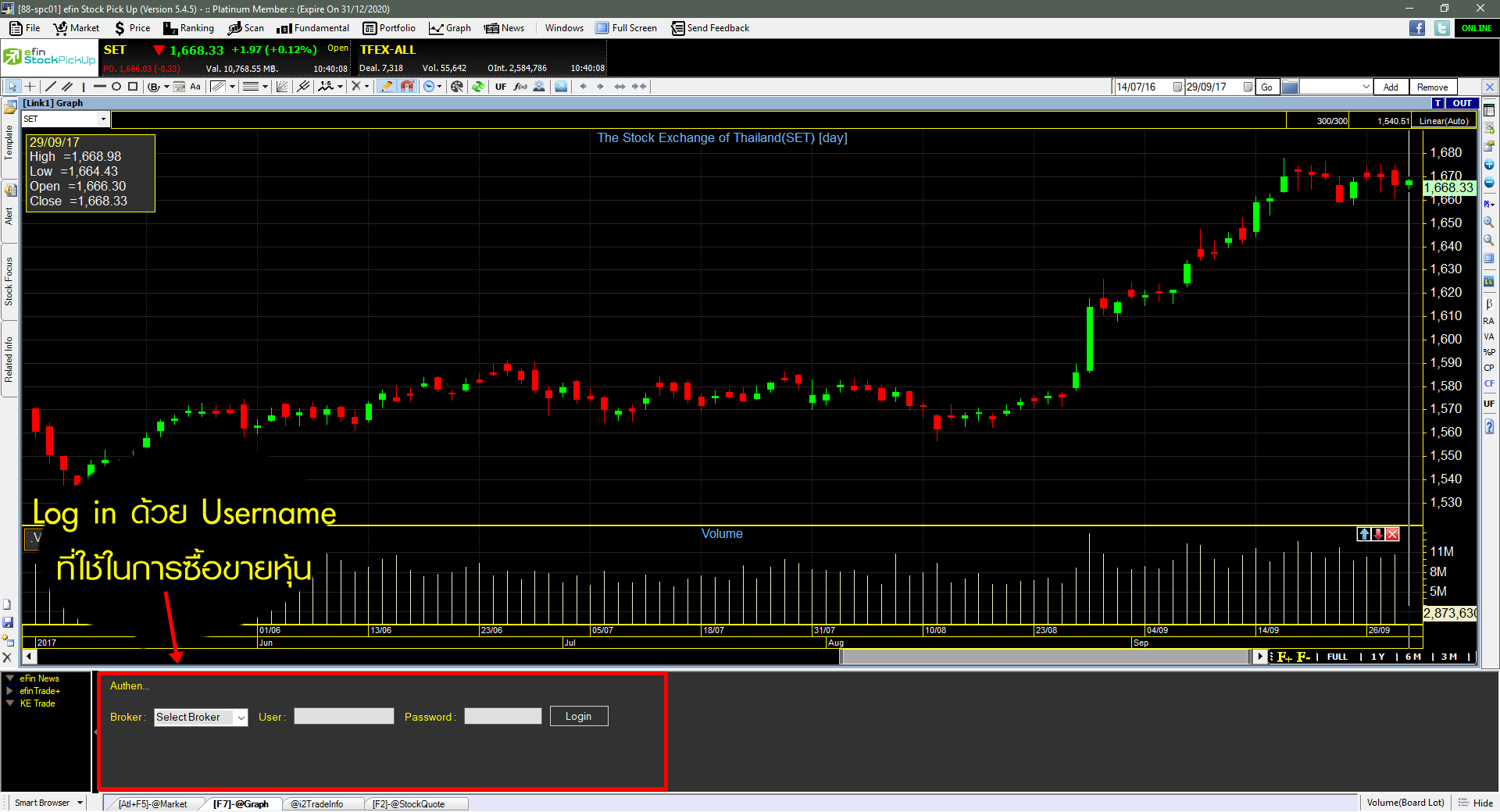Expand the line style dropdown arrow
Image resolution: width=1500 pixels, height=812 pixels.
coord(265,87)
